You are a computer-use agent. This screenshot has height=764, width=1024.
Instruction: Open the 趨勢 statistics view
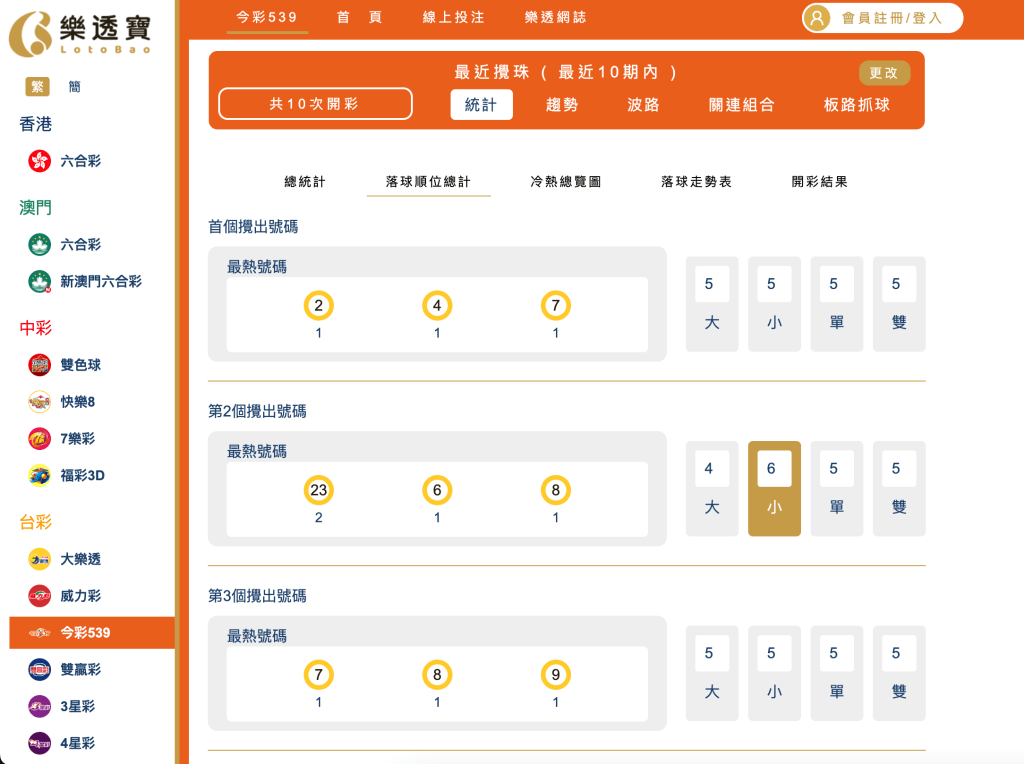point(563,104)
